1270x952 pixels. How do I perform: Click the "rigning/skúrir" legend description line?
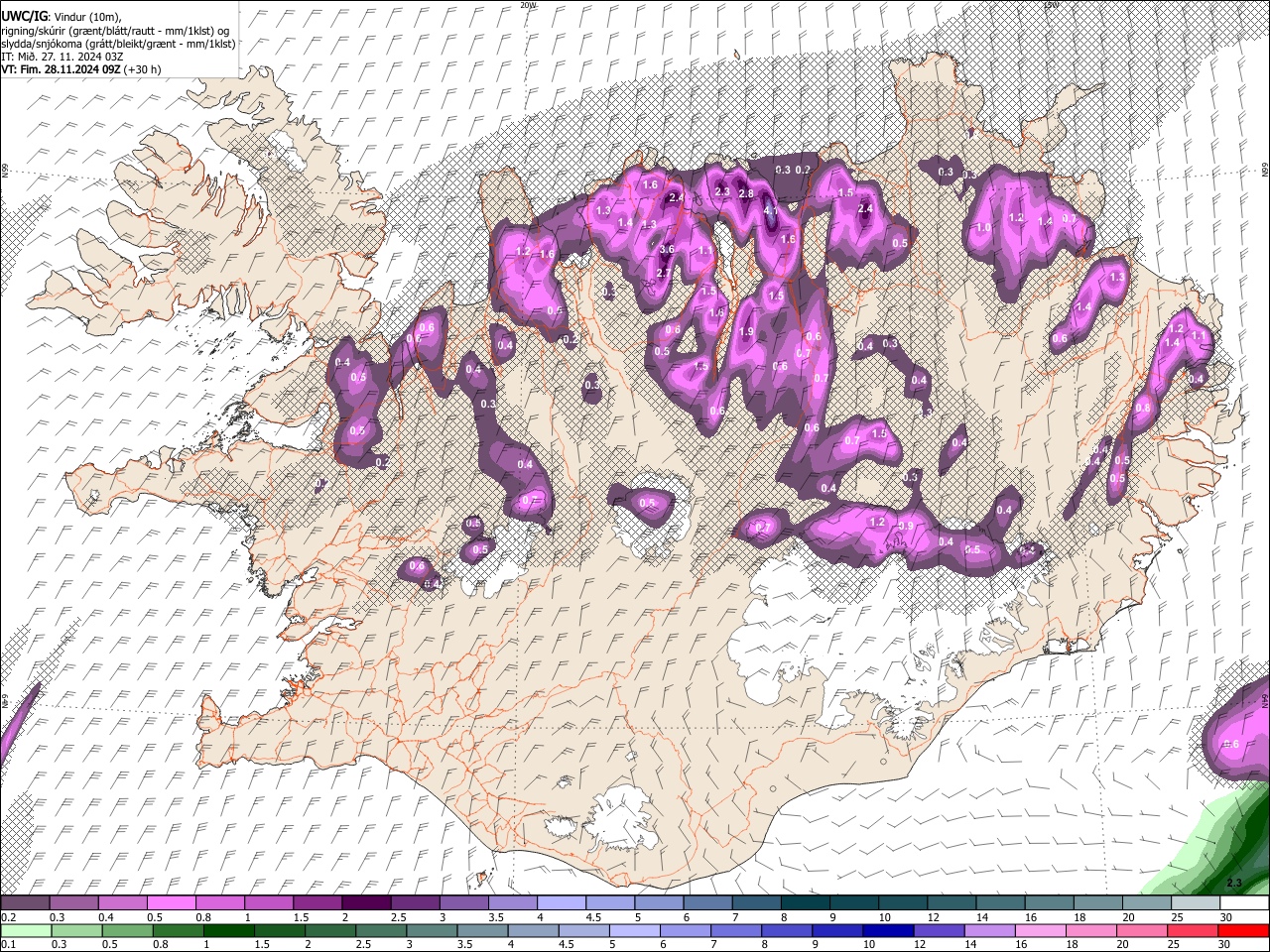[x=116, y=31]
